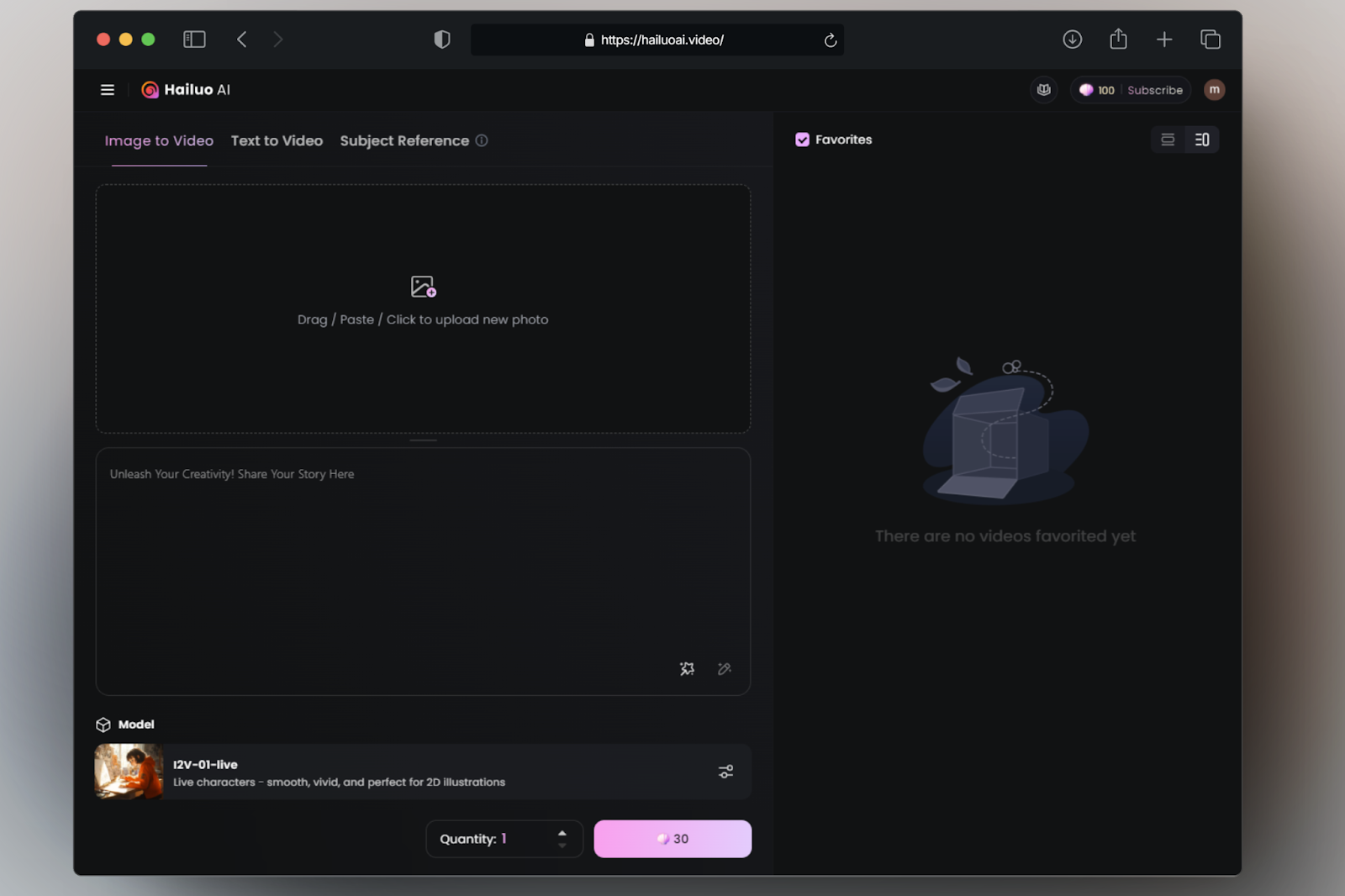The height and width of the screenshot is (896, 1345).
Task: Toggle the Safari sidebar
Action: (194, 40)
